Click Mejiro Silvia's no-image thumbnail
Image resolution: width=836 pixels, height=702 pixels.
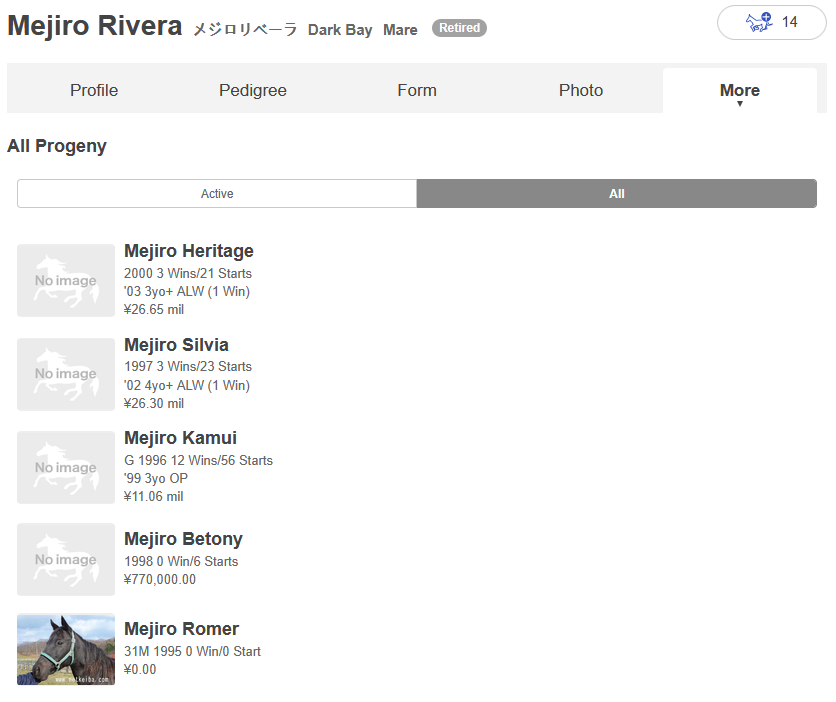66,374
